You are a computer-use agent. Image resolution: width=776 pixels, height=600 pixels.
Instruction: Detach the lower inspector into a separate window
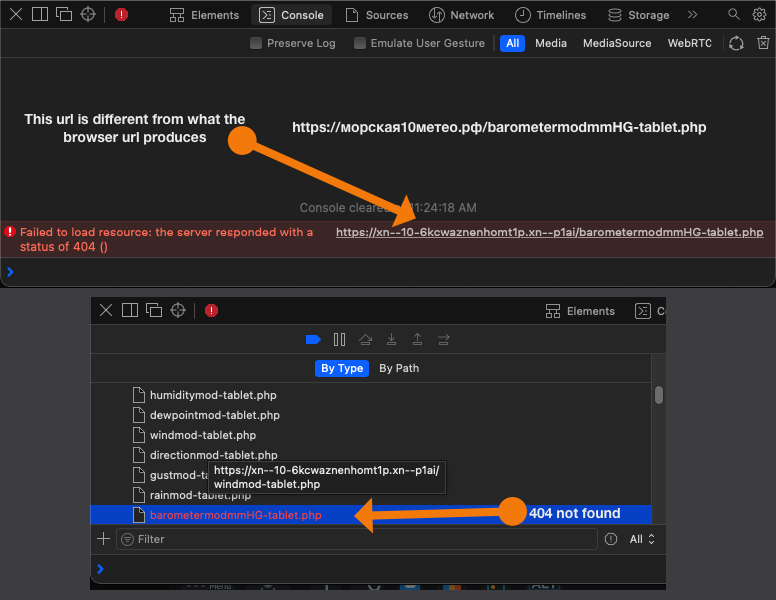154,310
